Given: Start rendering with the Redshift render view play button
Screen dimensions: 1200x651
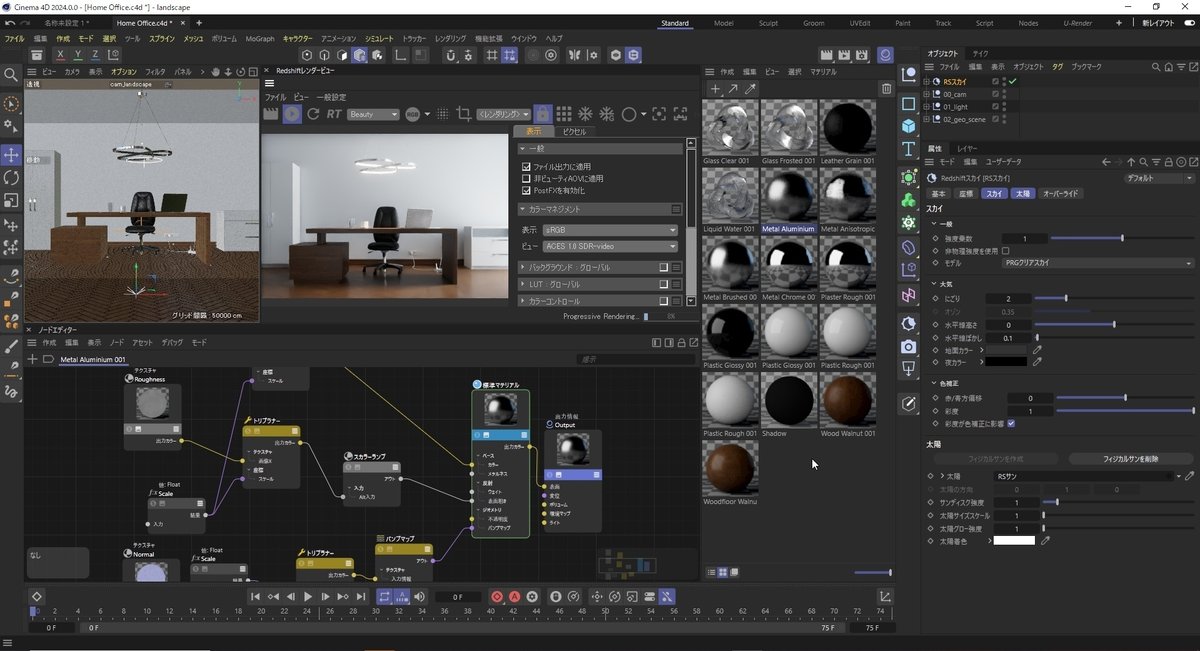Looking at the screenshot, I should pyautogui.click(x=290, y=113).
